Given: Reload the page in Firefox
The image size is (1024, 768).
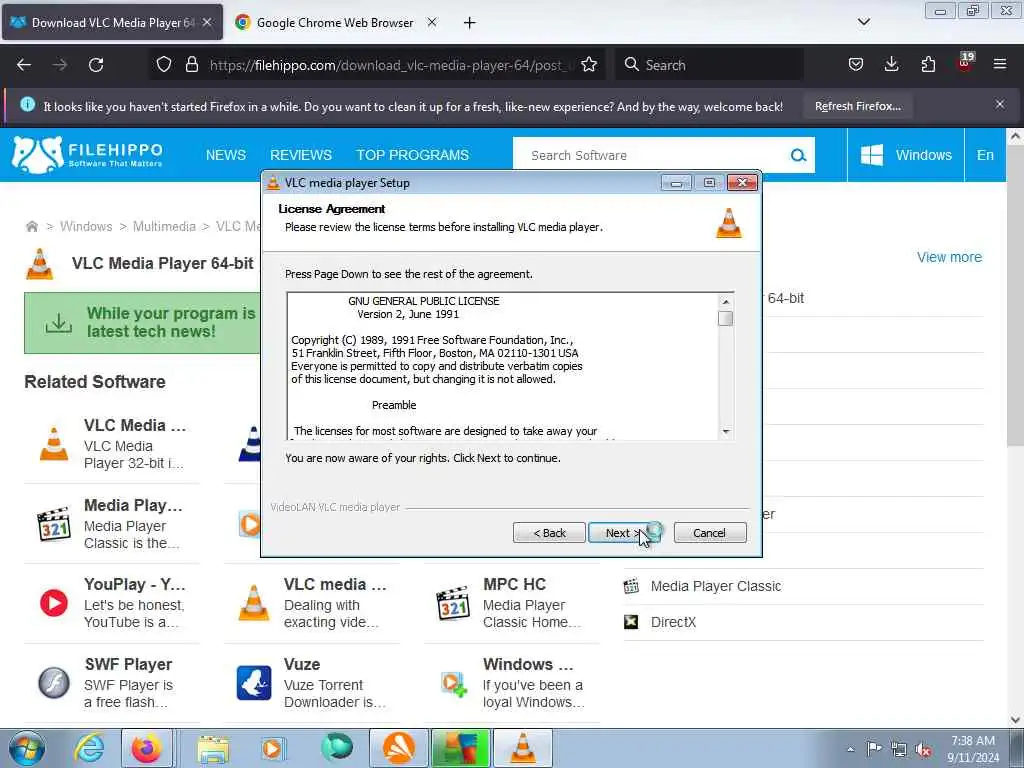Looking at the screenshot, I should click(96, 65).
